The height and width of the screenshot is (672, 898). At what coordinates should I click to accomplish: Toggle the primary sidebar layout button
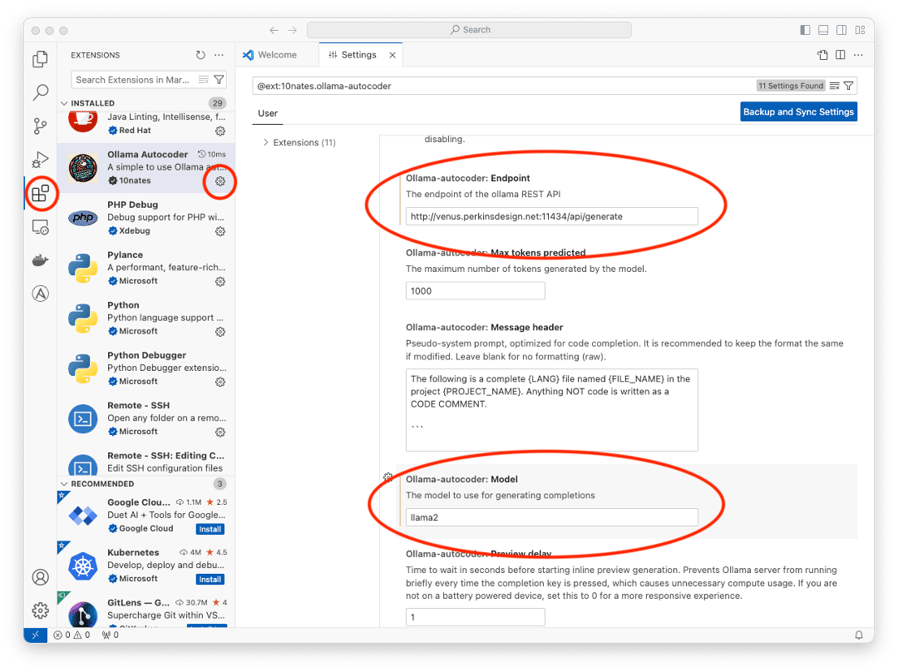tap(806, 30)
